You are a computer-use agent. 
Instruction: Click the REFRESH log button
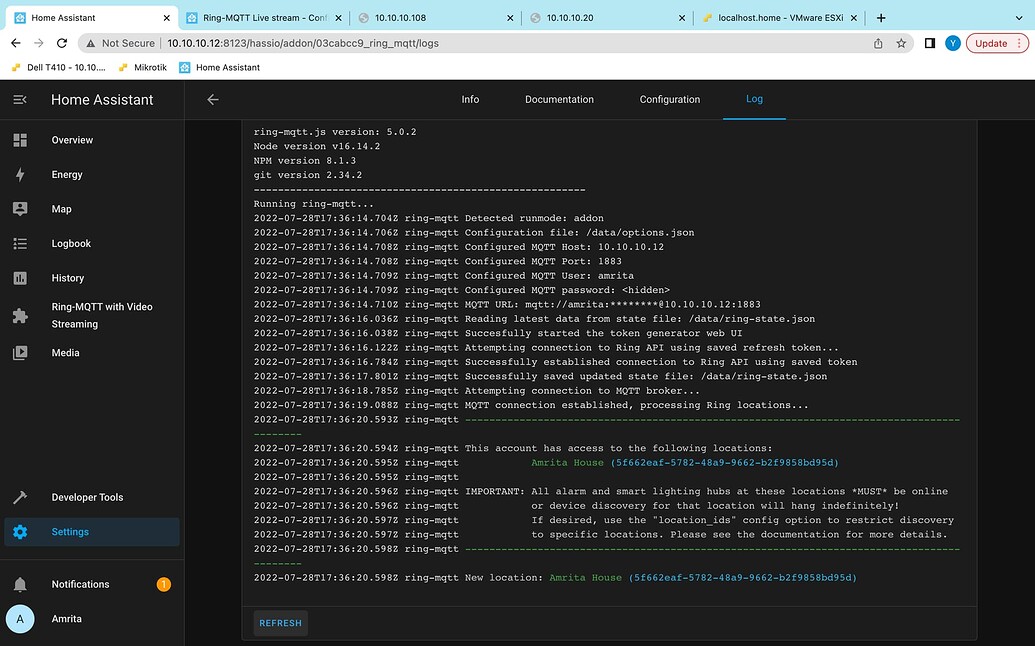point(281,623)
